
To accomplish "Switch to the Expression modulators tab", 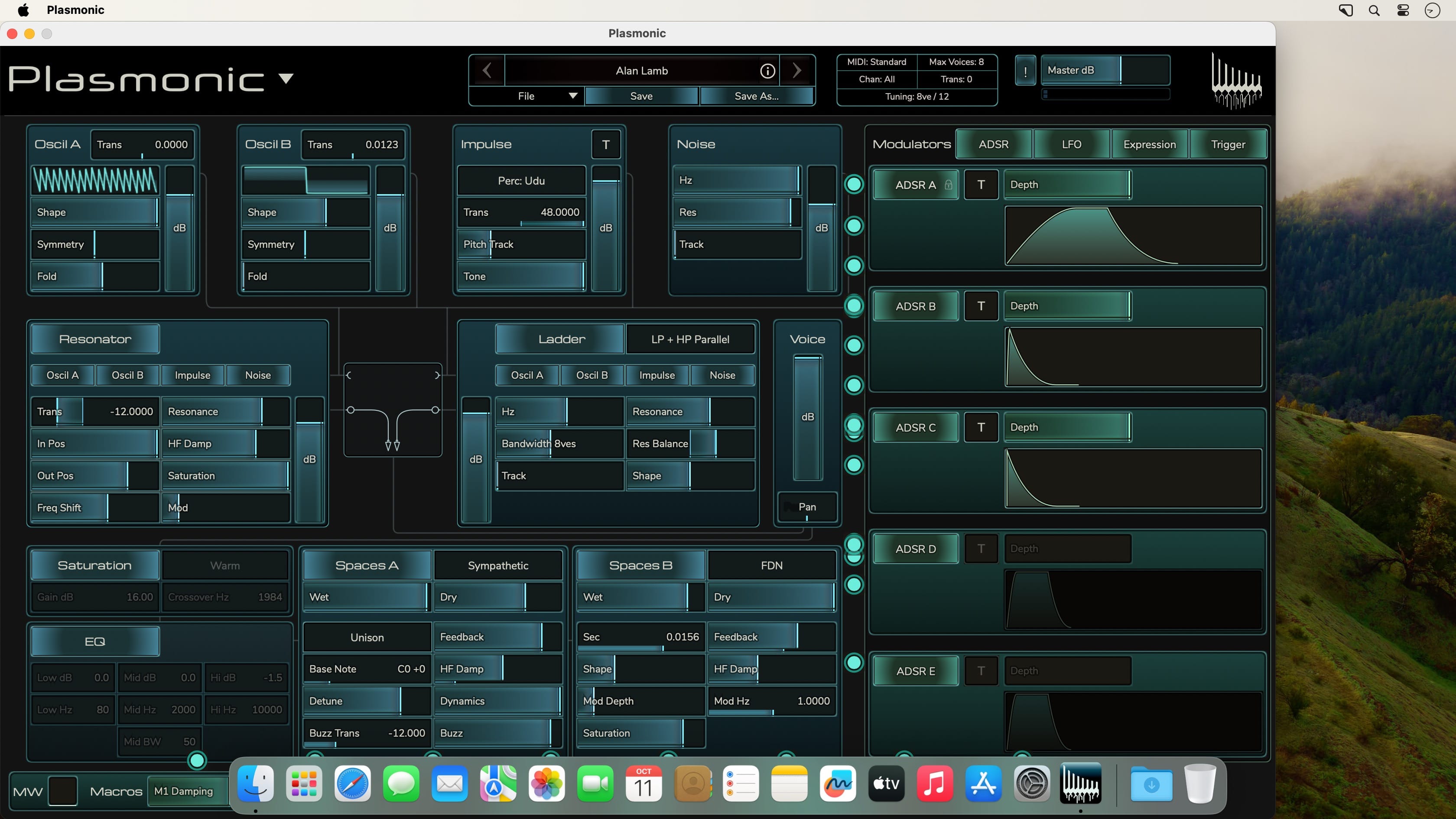I will [1149, 145].
